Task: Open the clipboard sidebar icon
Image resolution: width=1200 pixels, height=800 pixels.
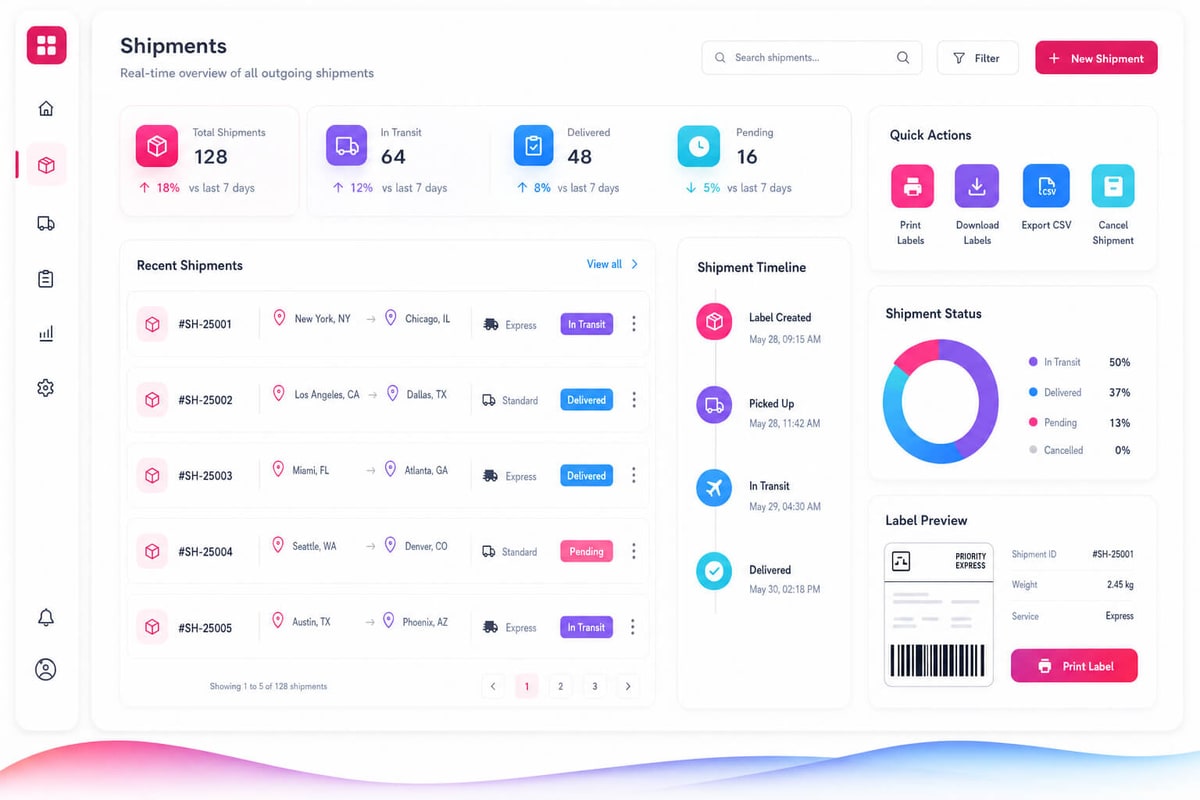Action: 46,279
